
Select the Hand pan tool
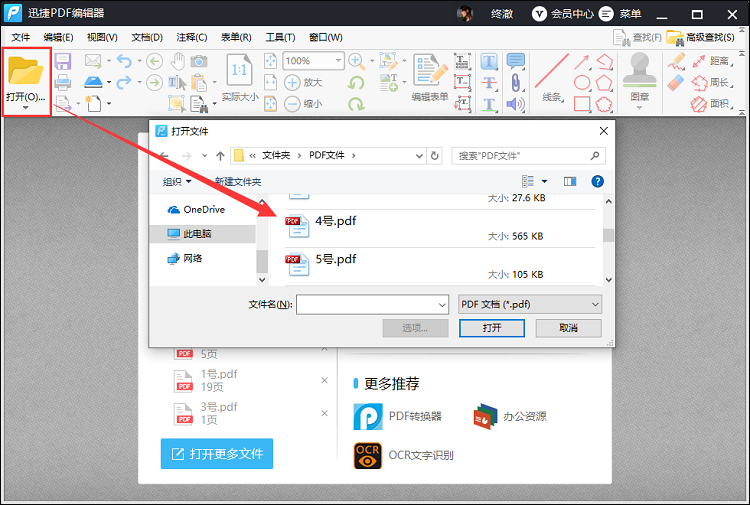[178, 61]
